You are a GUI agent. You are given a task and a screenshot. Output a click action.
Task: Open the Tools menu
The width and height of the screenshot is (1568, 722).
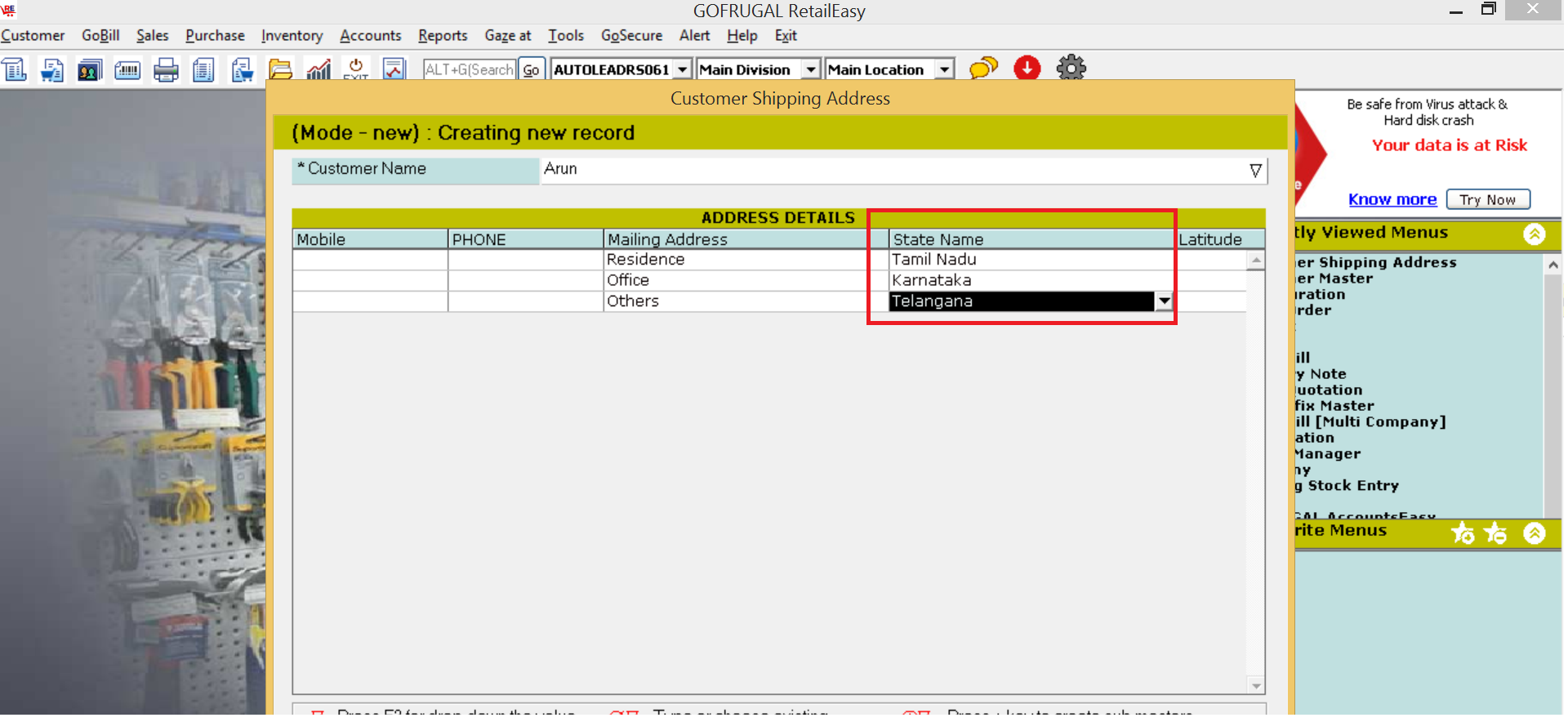click(x=566, y=36)
